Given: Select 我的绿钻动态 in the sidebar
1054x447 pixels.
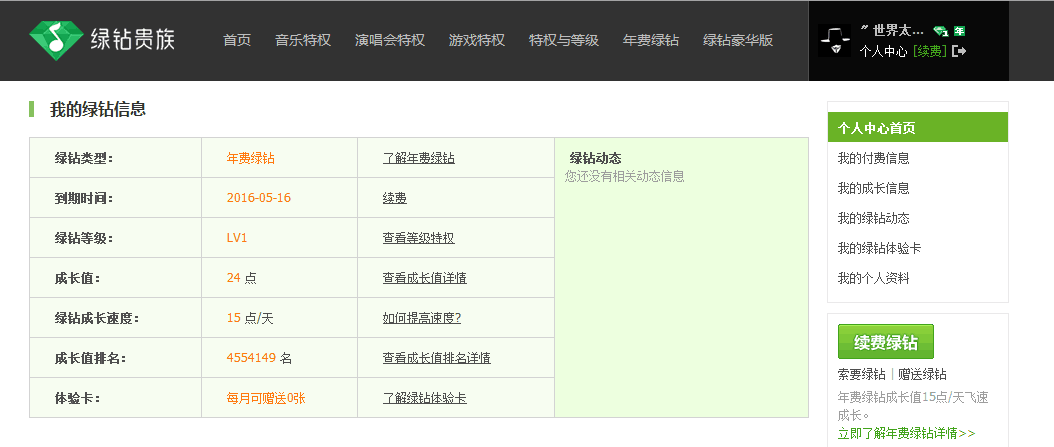Looking at the screenshot, I should (x=873, y=218).
